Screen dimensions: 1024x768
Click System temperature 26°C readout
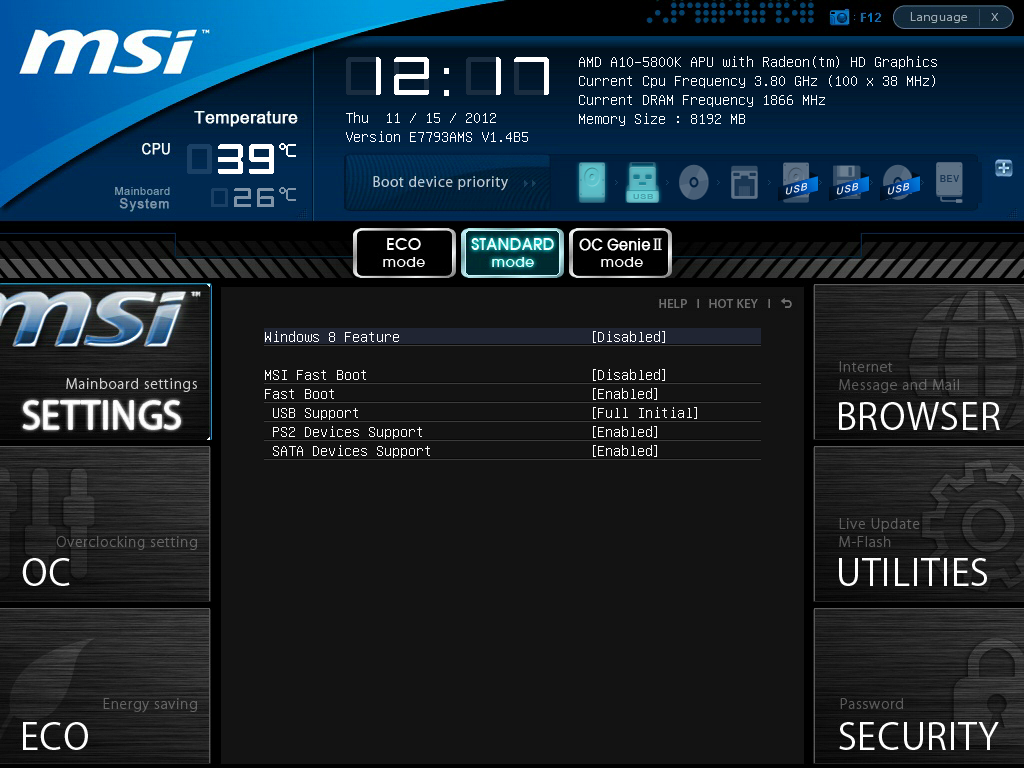tap(255, 197)
